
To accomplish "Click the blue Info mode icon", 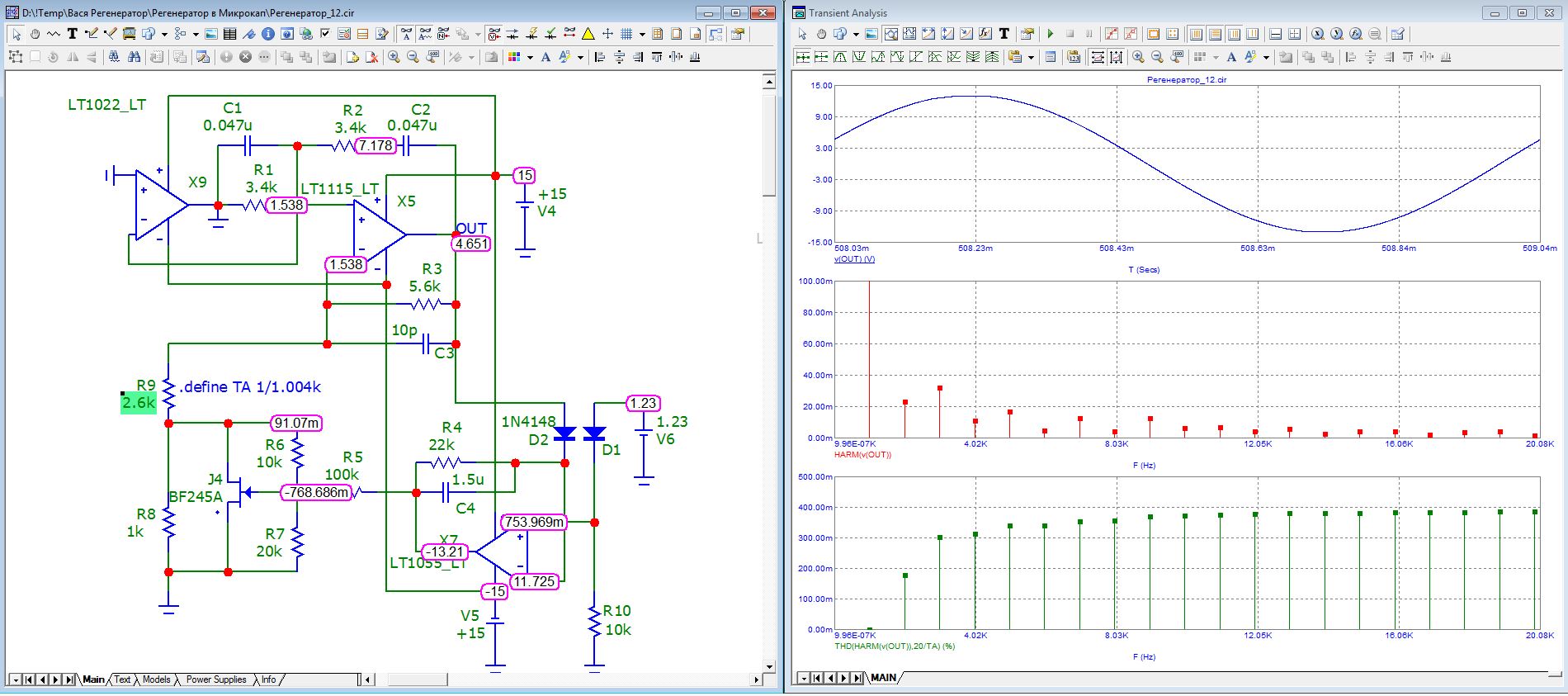I will pos(267,34).
